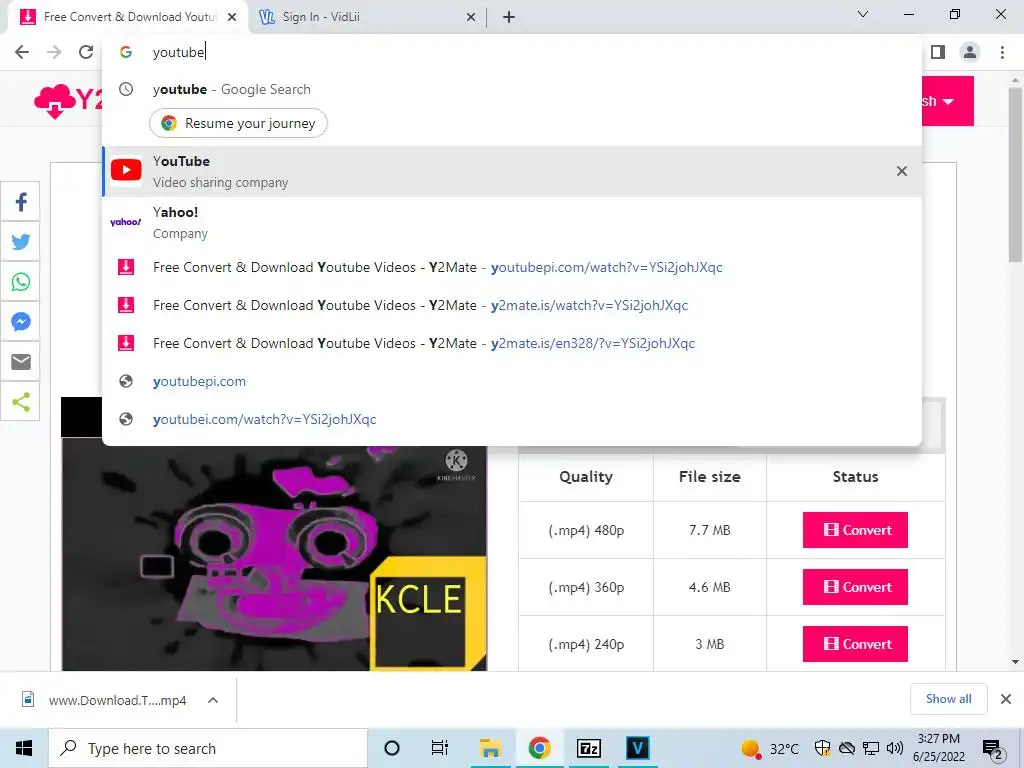Close the Free Convert & Download tab
The image size is (1024, 768).
coord(232,18)
